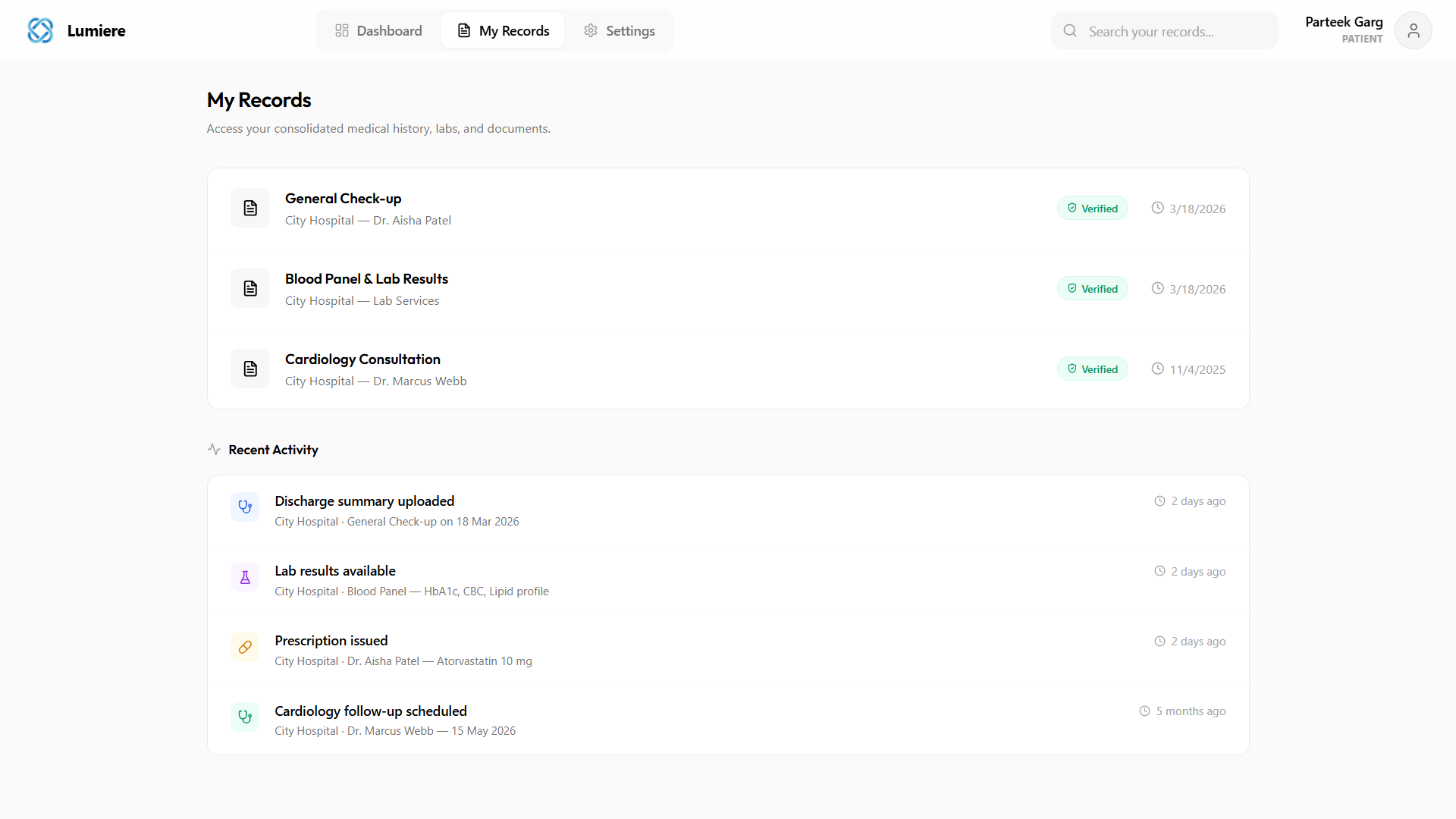This screenshot has height=819, width=1456.
Task: Open Lab results available activity
Action: click(728, 580)
